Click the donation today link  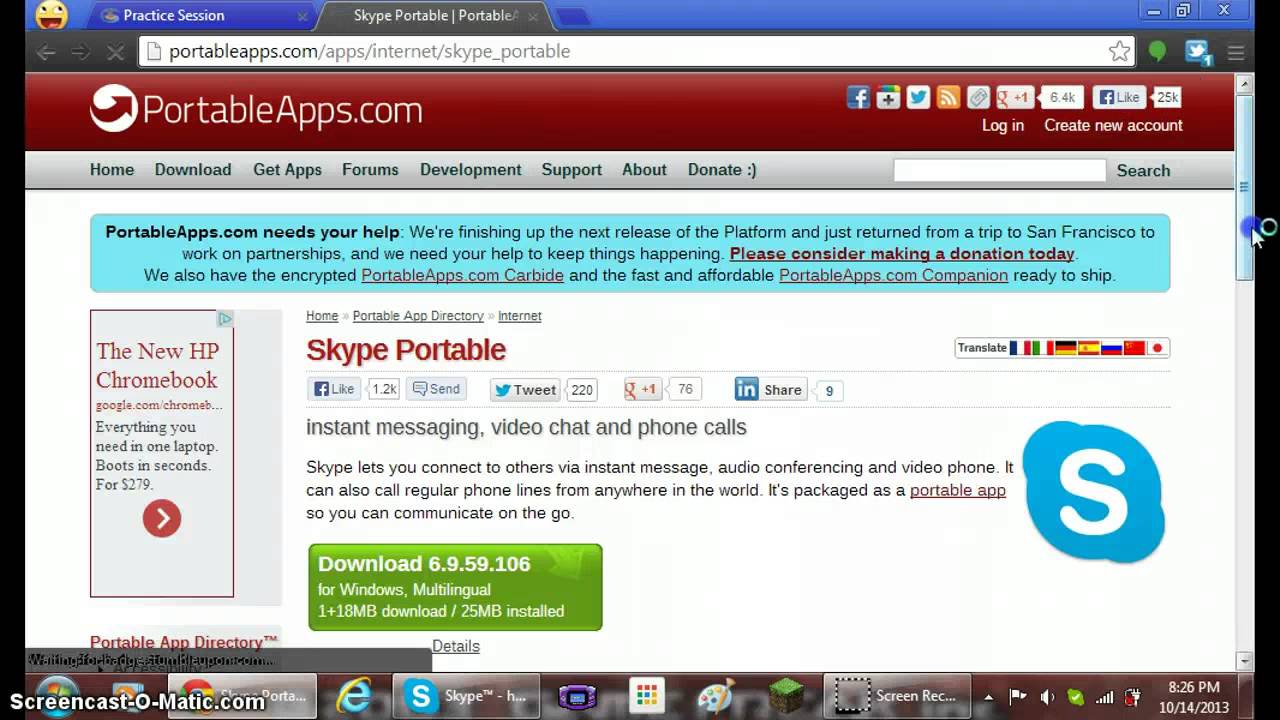tap(902, 254)
